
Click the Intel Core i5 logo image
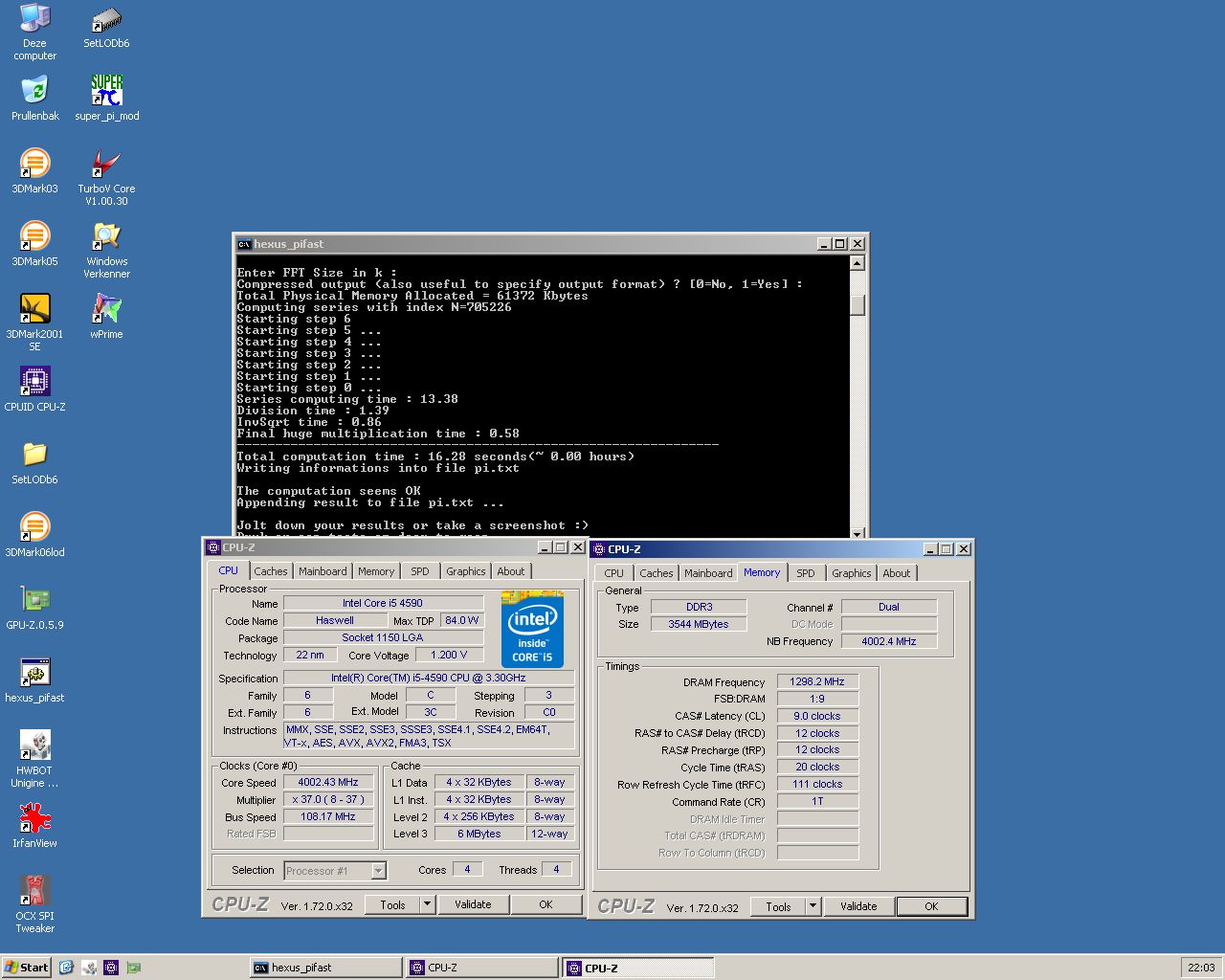(532, 629)
